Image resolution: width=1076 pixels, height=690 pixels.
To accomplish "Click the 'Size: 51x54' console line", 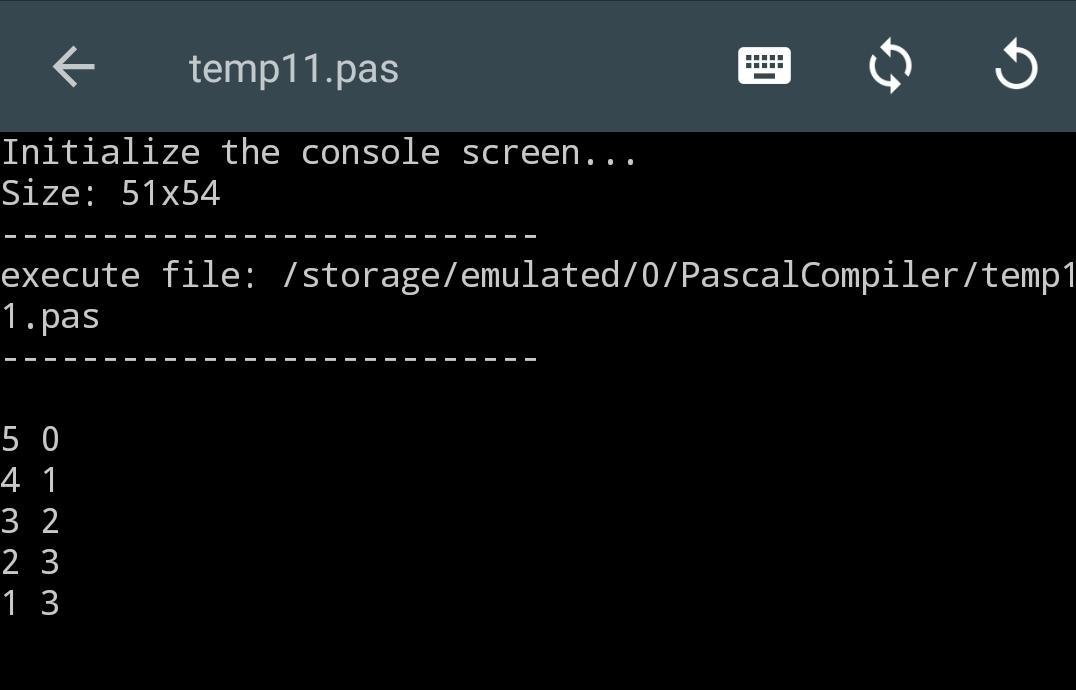I will click(111, 194).
